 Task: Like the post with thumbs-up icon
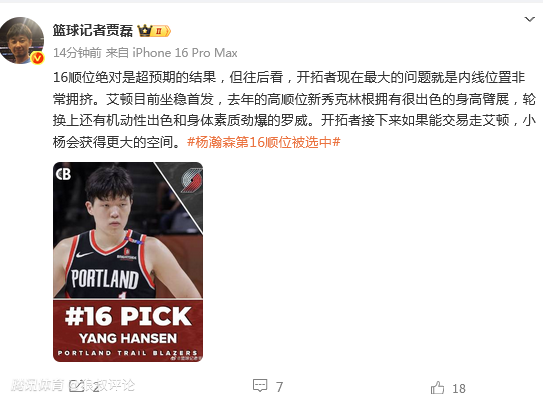click(437, 387)
